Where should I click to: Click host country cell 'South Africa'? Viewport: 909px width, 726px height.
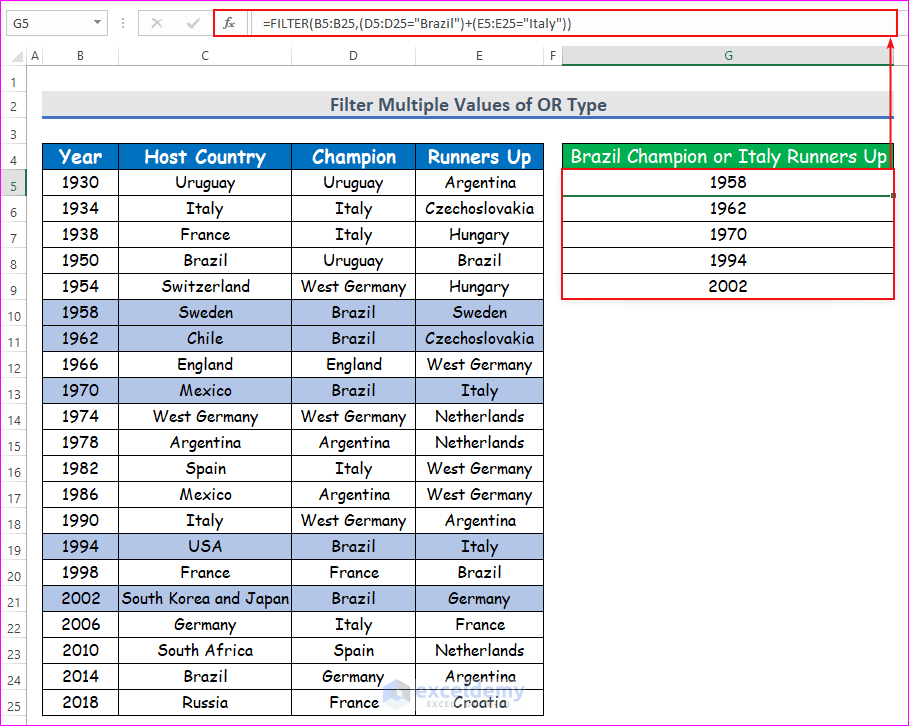coord(205,651)
